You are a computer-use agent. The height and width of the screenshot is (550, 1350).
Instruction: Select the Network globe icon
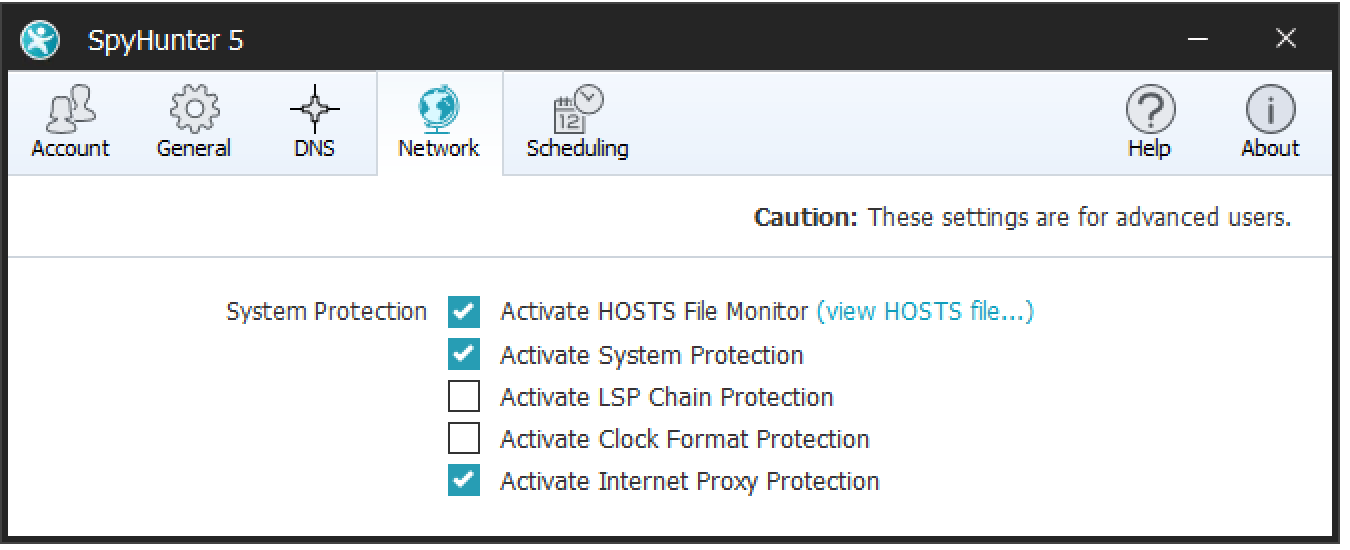pyautogui.click(x=439, y=110)
